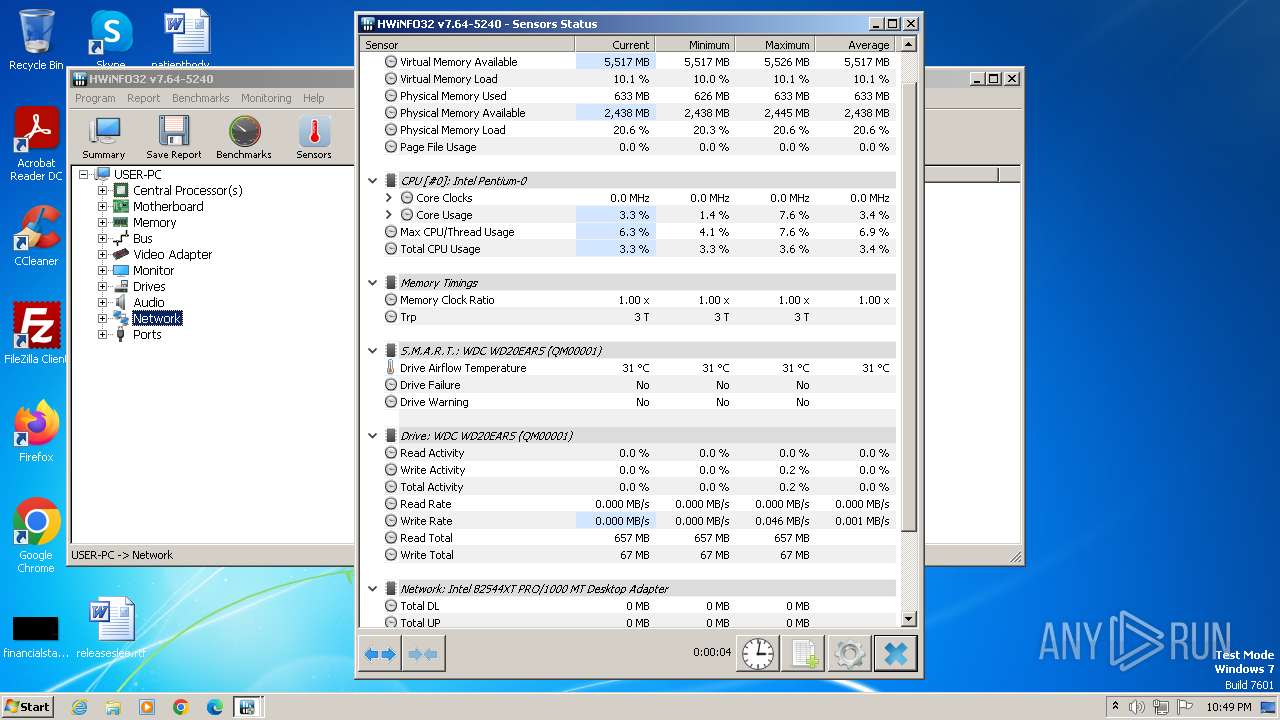Viewport: 1280px width, 720px height.
Task: Open Recycle Bin desktop icon
Action: [x=36, y=40]
